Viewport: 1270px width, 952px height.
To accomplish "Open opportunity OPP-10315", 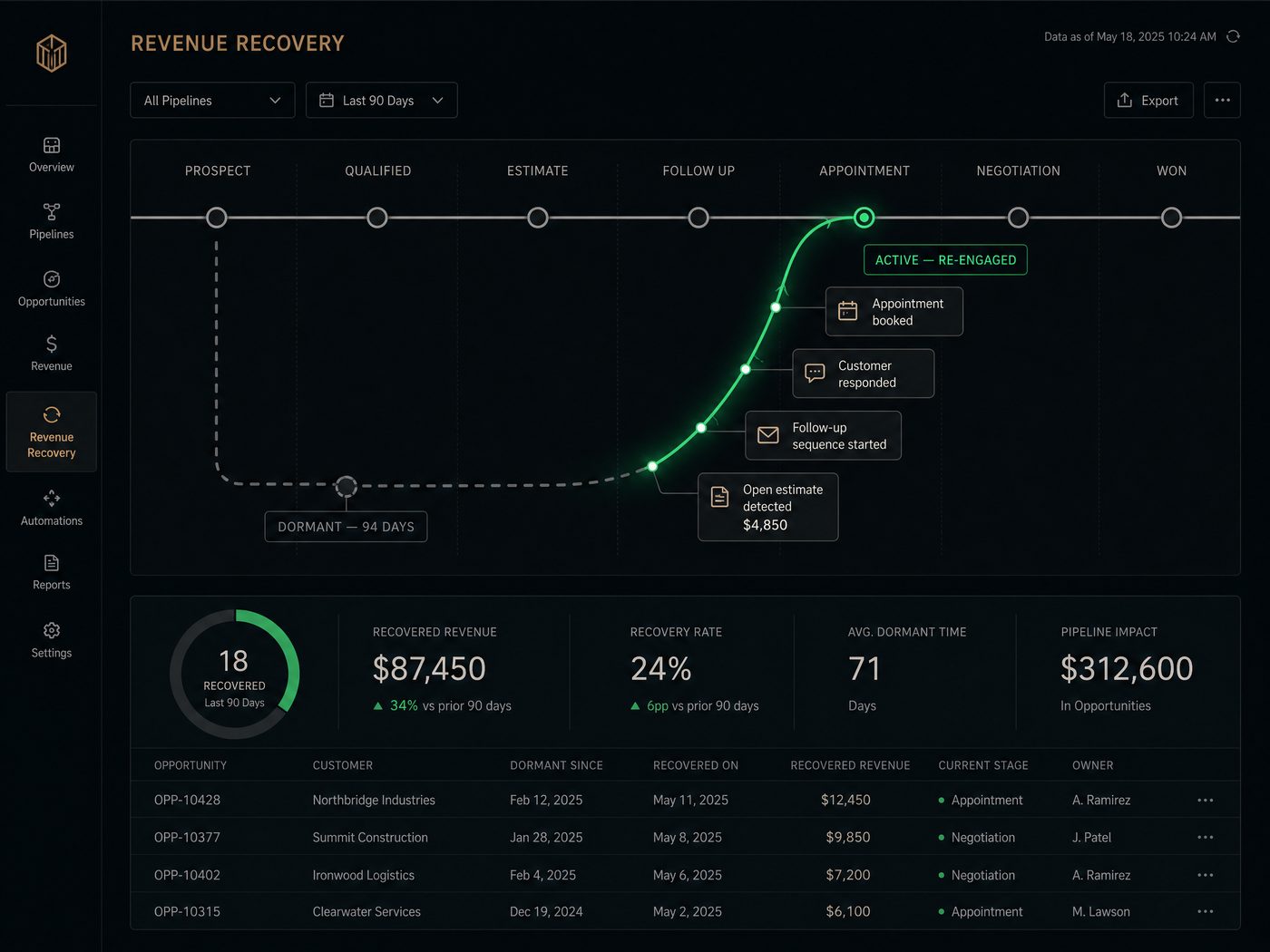I will click(x=188, y=912).
